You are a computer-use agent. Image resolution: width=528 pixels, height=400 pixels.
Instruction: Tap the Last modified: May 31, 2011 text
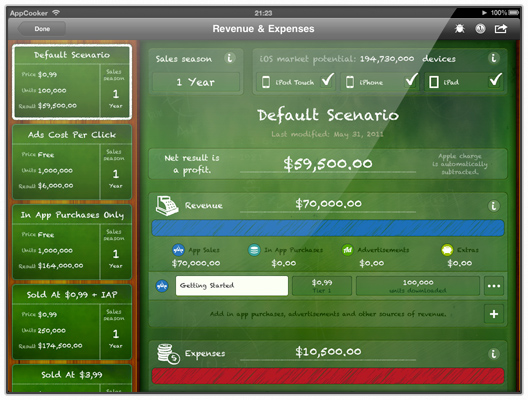click(x=327, y=134)
